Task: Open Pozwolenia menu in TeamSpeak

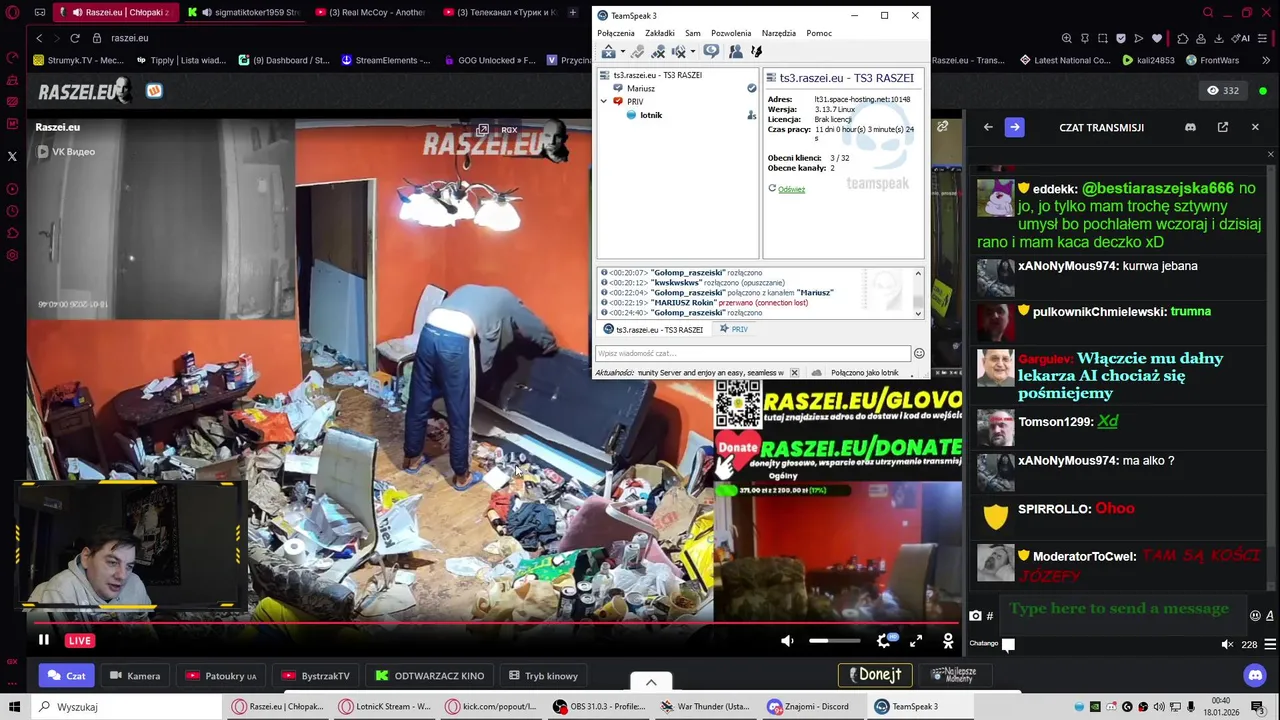Action: [x=731, y=33]
